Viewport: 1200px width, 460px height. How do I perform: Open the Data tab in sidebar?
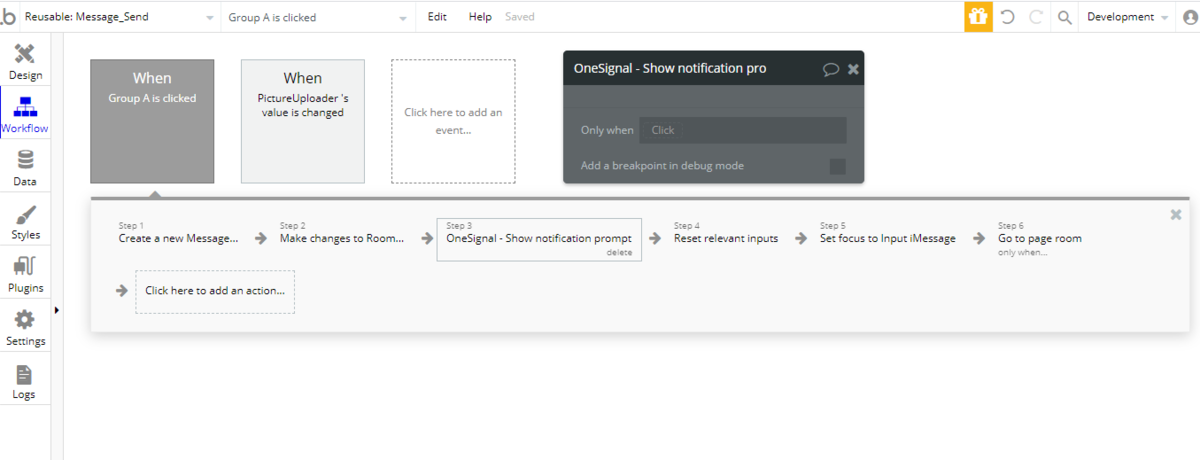(25, 168)
